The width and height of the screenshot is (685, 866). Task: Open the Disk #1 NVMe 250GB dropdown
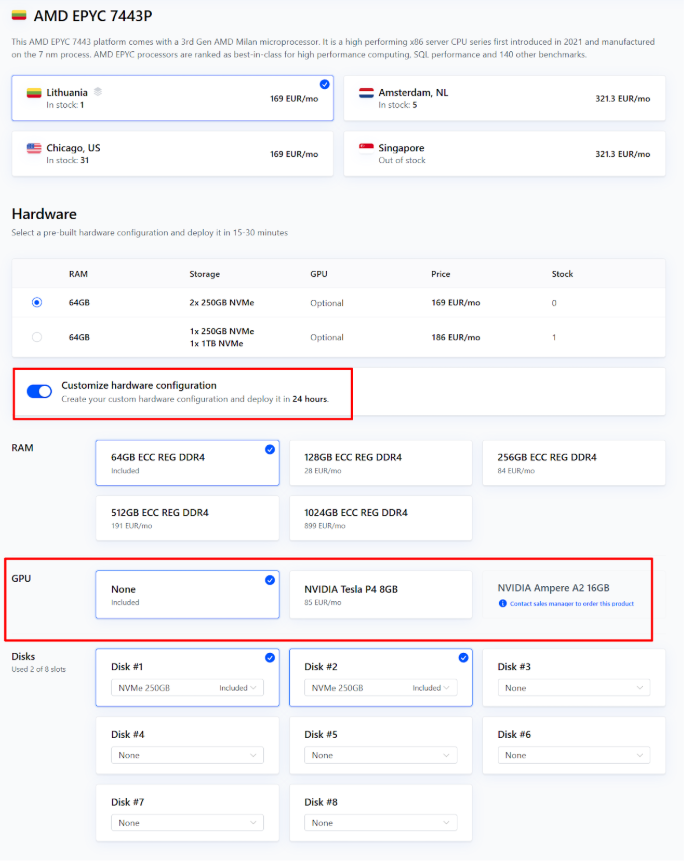(x=187, y=688)
